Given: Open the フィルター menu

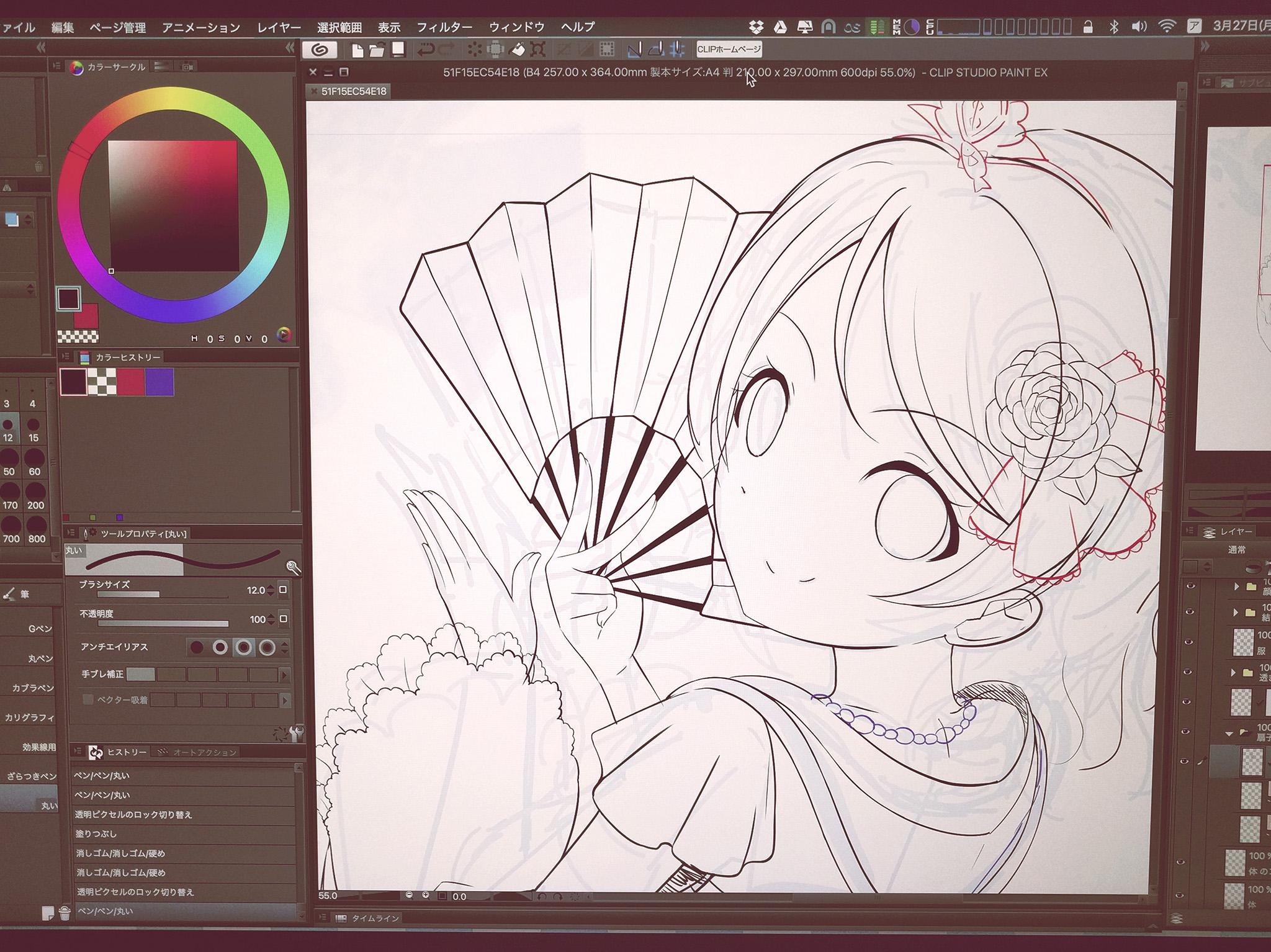Looking at the screenshot, I should pyautogui.click(x=444, y=27).
